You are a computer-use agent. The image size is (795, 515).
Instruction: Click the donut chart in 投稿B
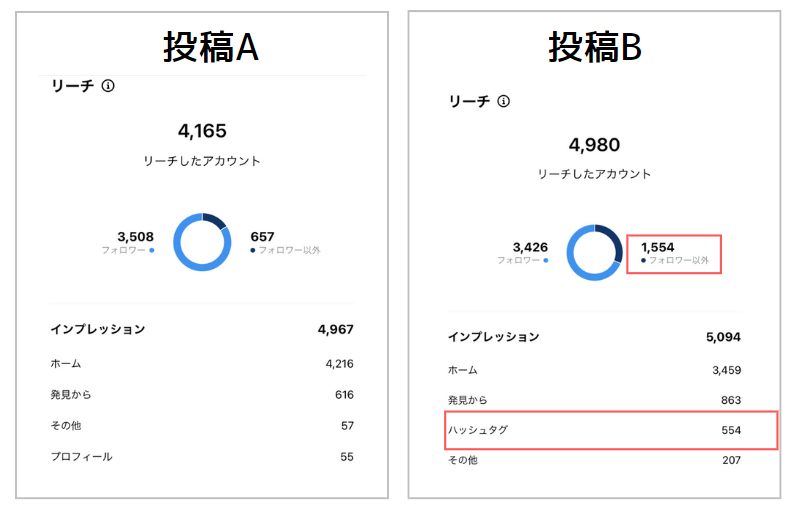click(595, 252)
